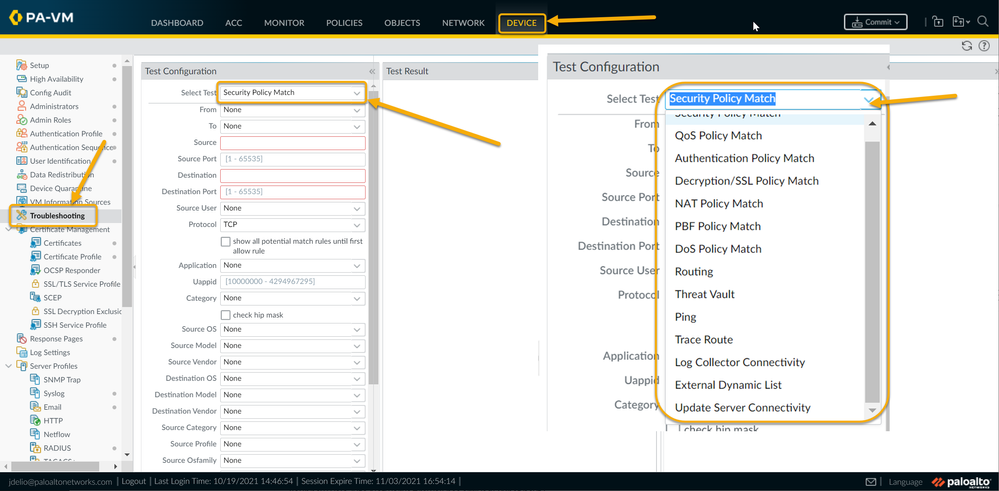999x491 pixels.
Task: Click the HTTP server profile icon
Action: point(36,421)
